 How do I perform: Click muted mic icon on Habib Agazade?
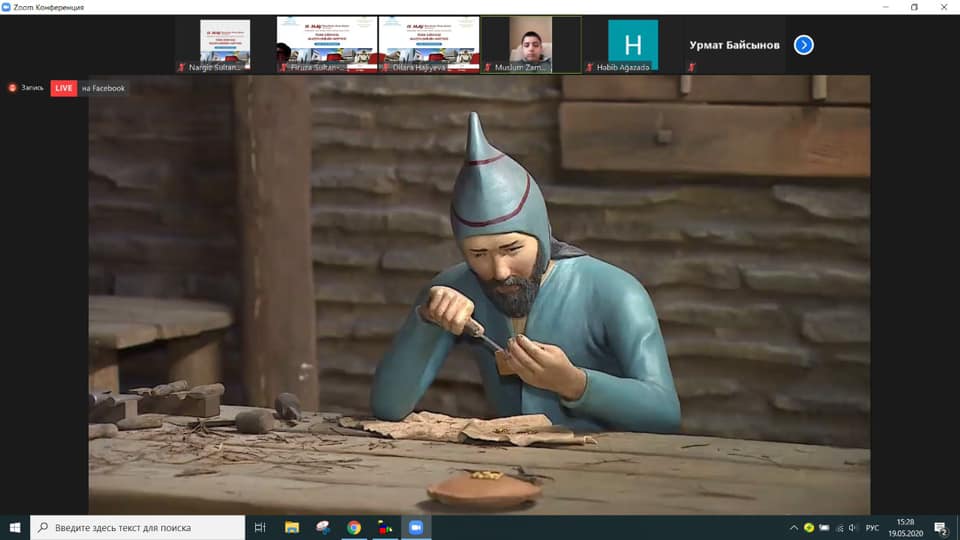pyautogui.click(x=590, y=67)
